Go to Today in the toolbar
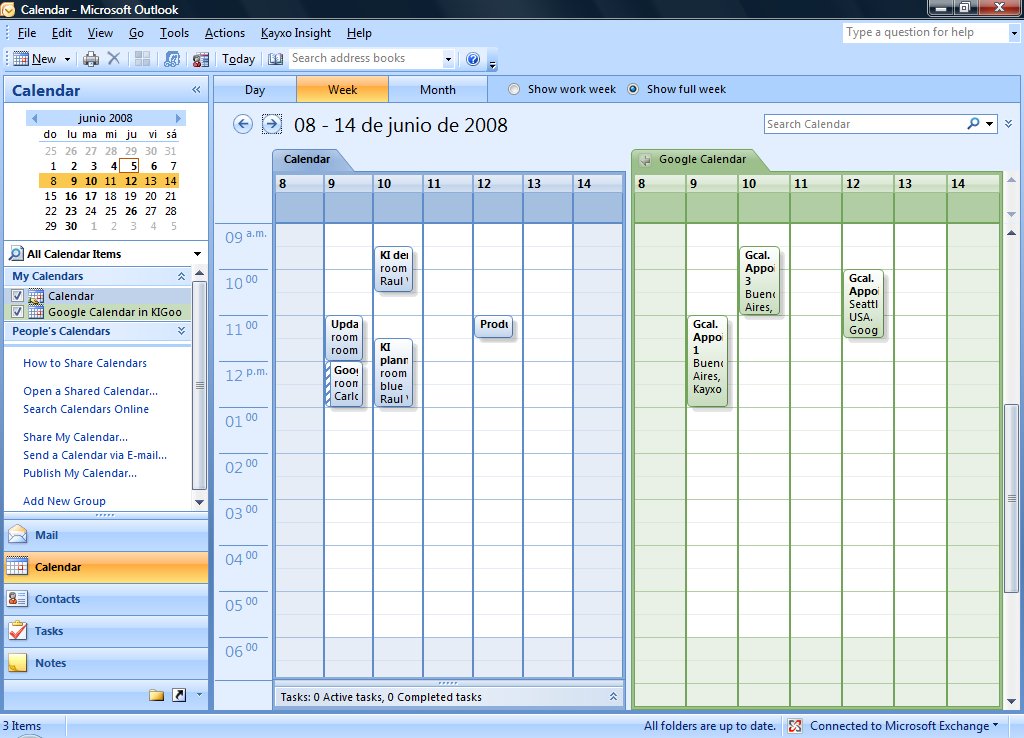 (x=238, y=59)
